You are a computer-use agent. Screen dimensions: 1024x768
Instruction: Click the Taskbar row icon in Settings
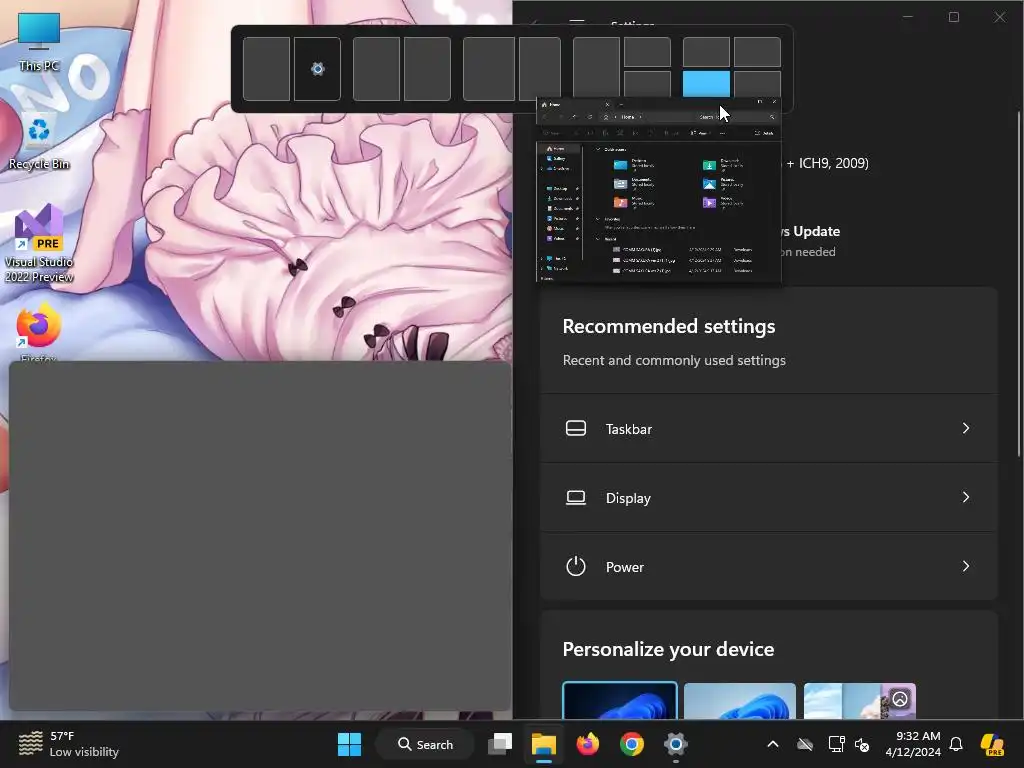[x=575, y=428]
